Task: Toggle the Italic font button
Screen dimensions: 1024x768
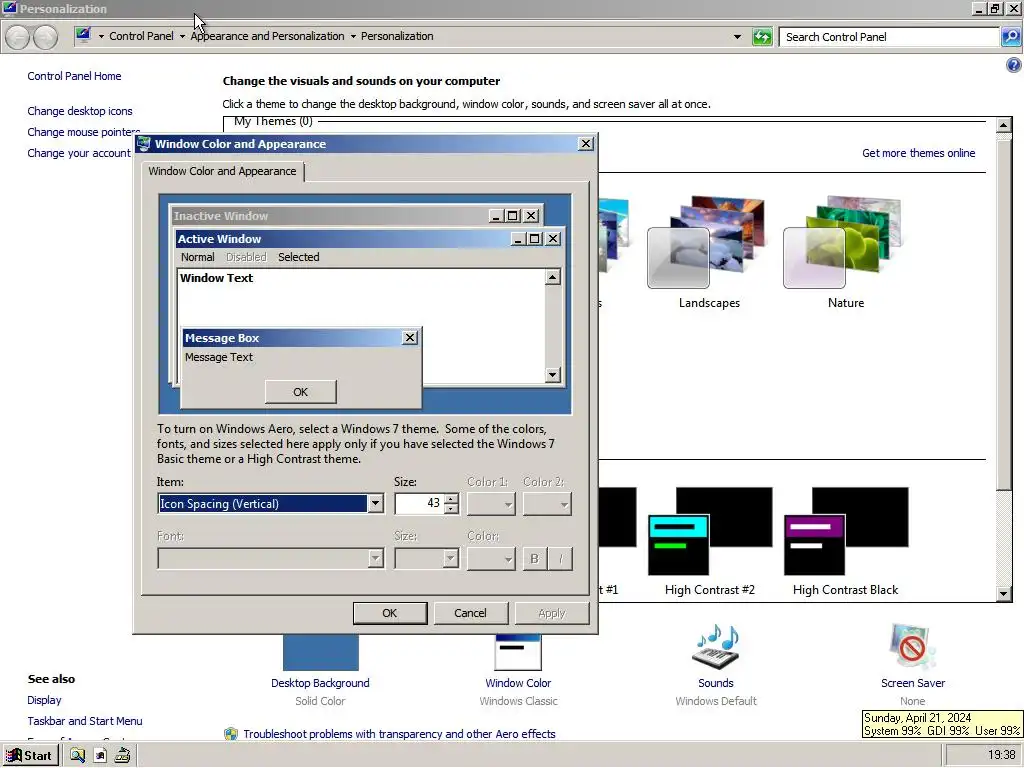Action: click(560, 559)
